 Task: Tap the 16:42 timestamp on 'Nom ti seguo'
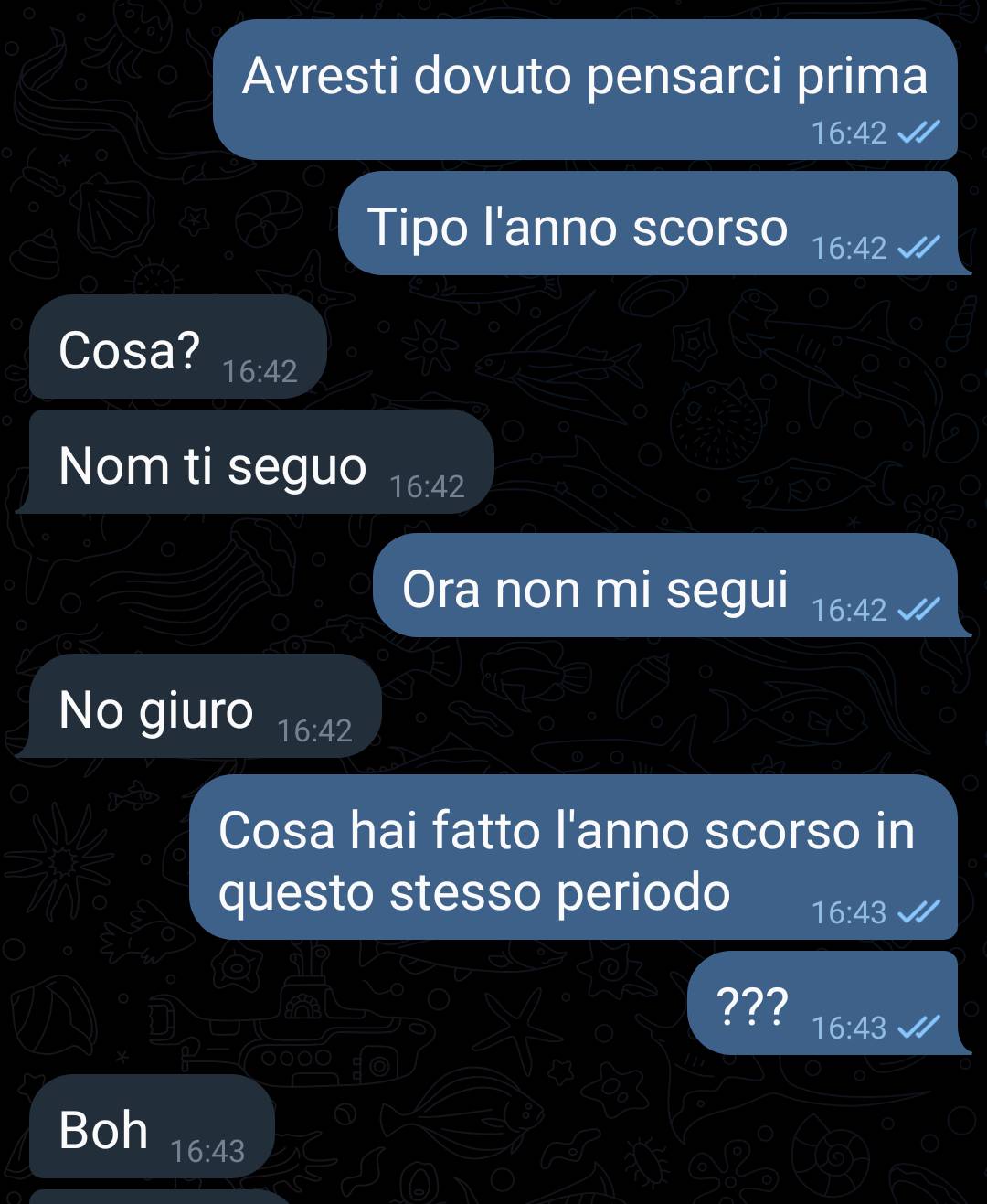coord(427,486)
